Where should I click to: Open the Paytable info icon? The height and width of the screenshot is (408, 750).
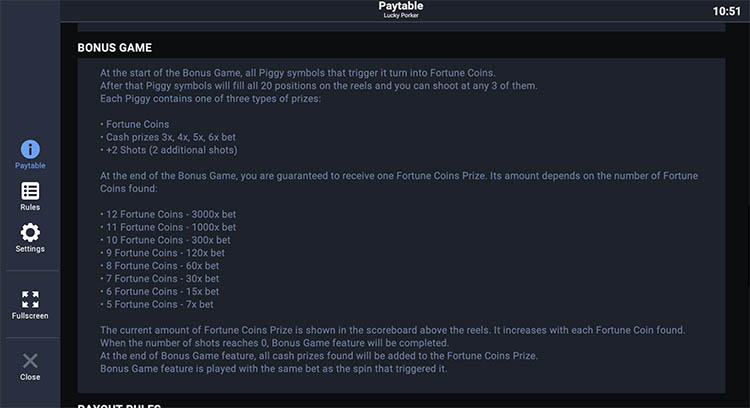pos(30,150)
